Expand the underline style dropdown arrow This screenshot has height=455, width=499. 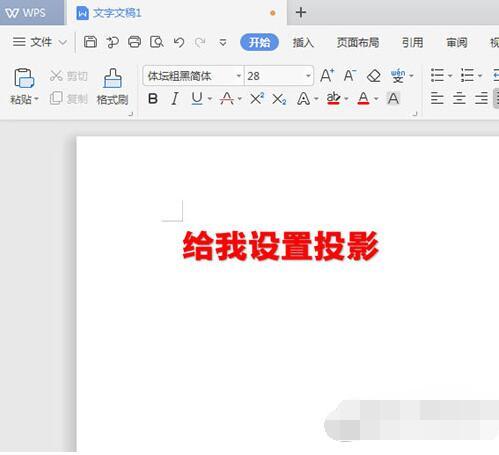click(x=210, y=99)
